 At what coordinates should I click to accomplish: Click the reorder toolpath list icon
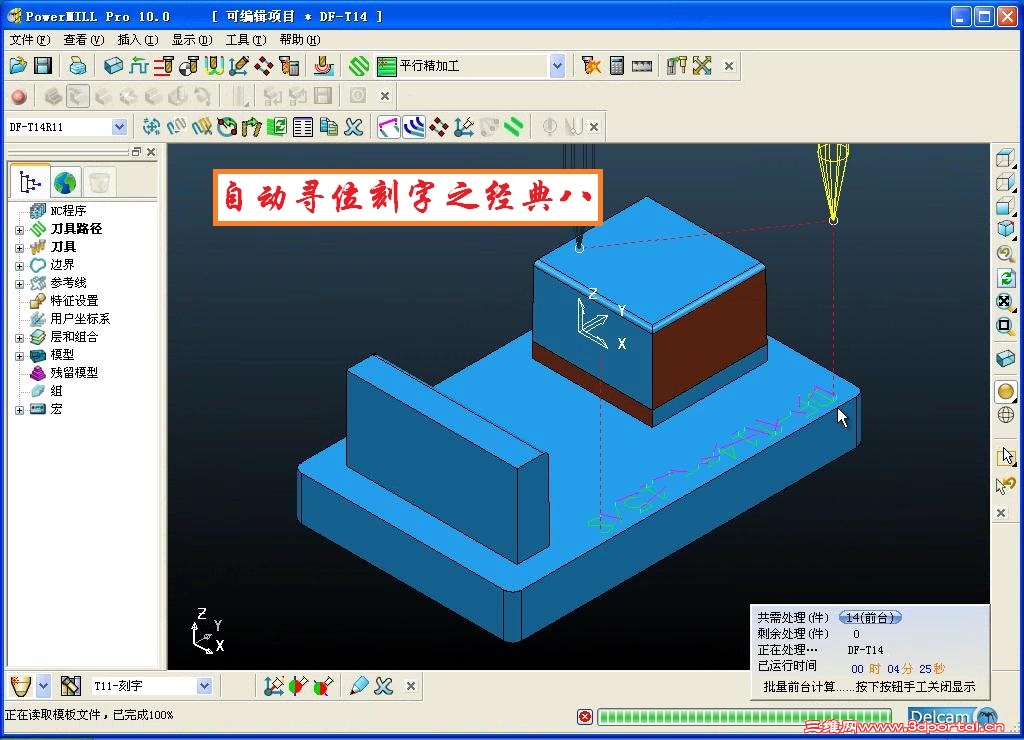[303, 127]
